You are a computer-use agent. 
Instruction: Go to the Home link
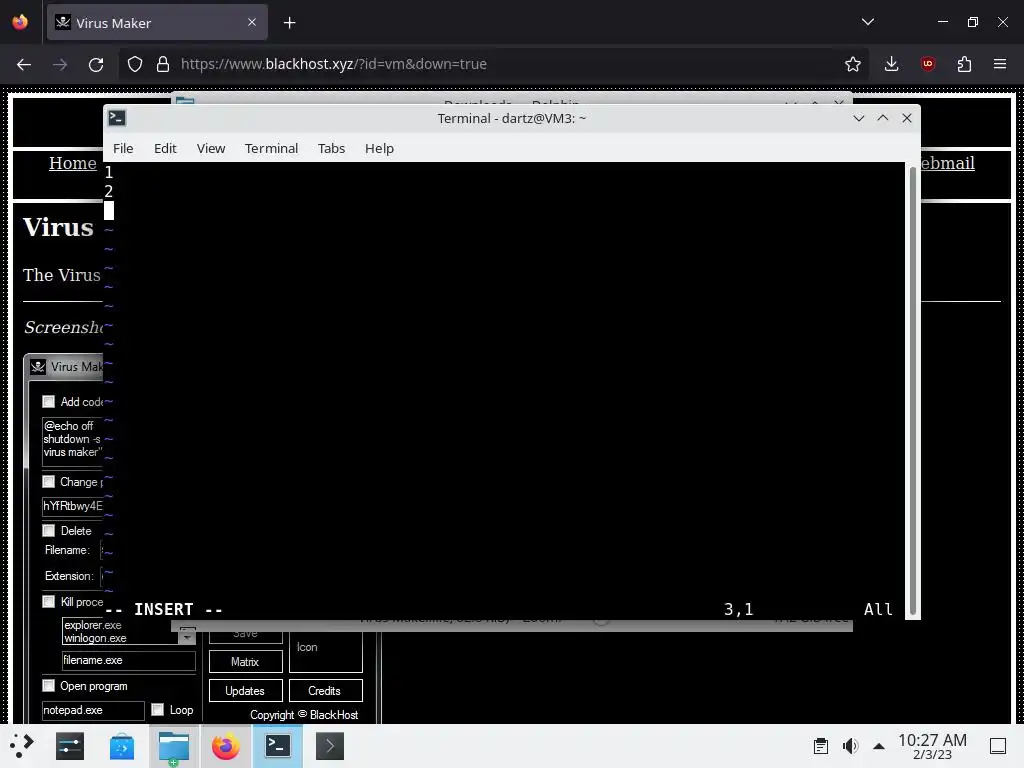tap(72, 163)
